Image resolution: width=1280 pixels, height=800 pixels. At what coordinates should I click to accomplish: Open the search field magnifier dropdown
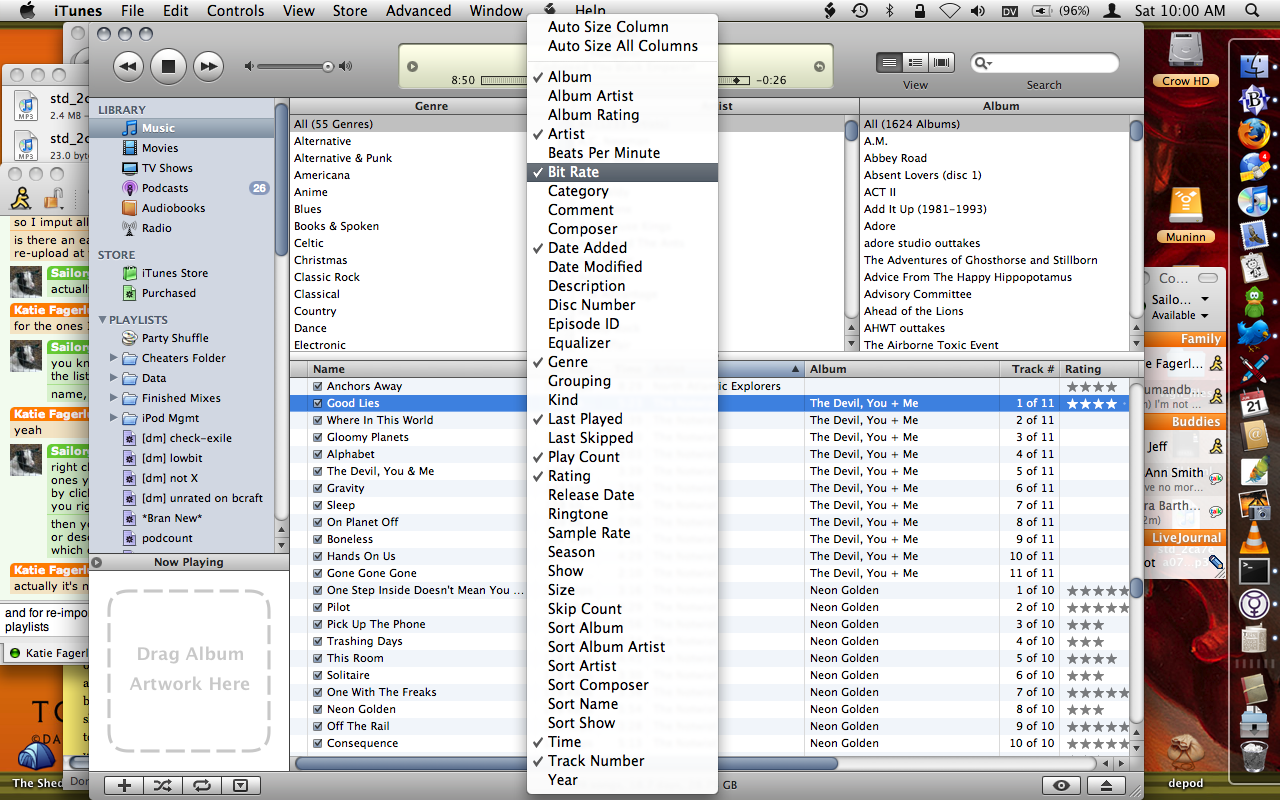tap(983, 63)
